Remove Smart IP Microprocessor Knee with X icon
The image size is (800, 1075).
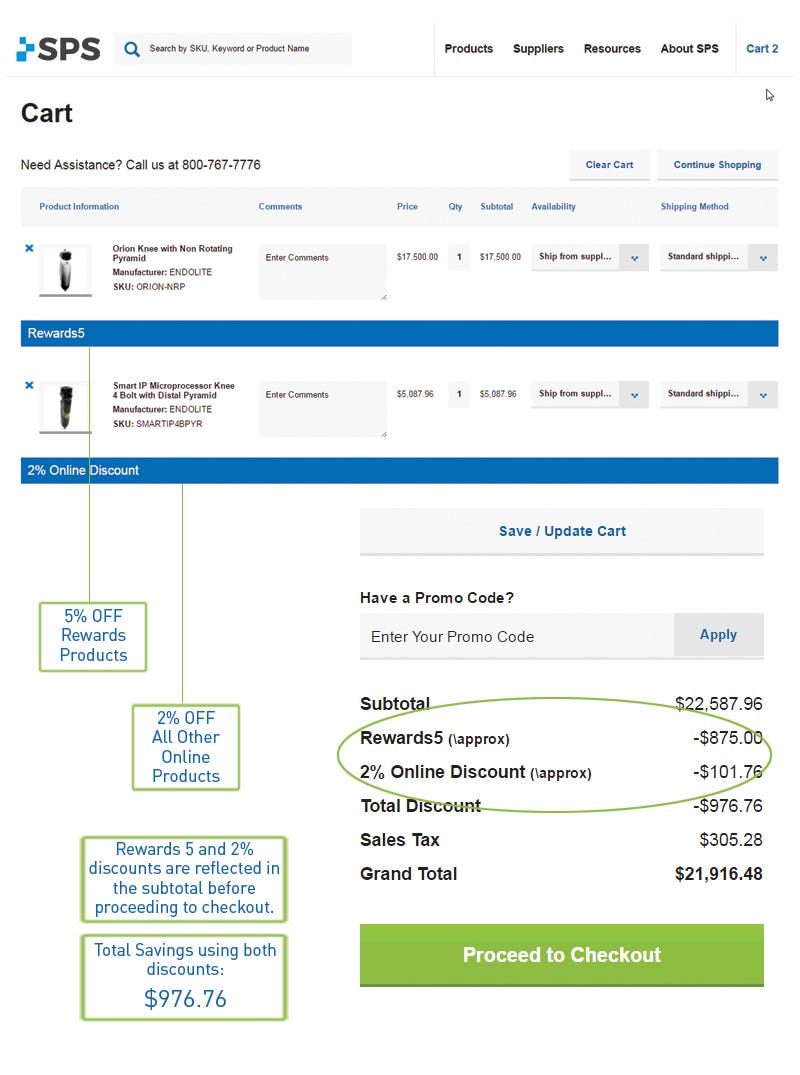point(29,385)
